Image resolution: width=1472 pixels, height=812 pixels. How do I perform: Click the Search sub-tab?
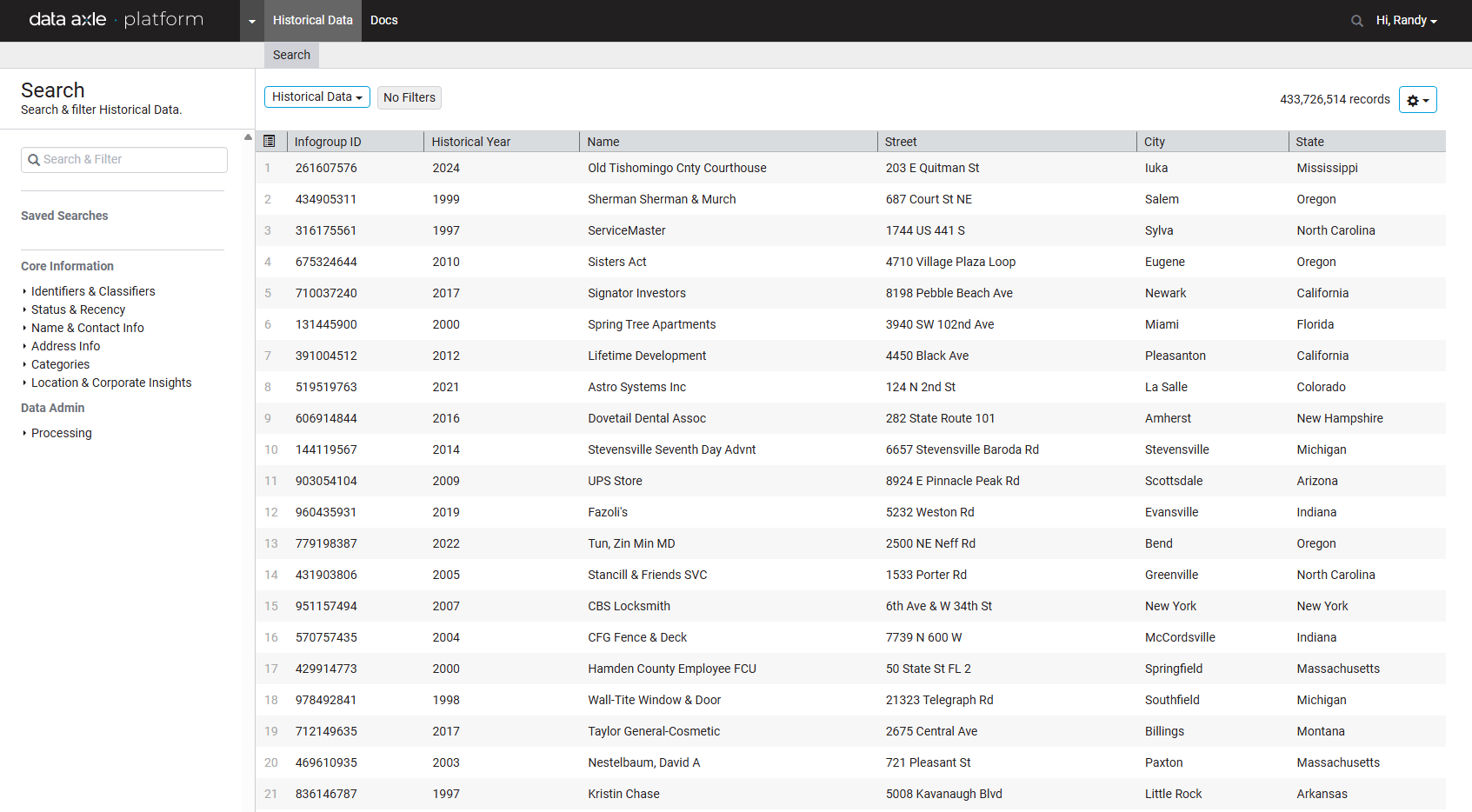point(291,55)
